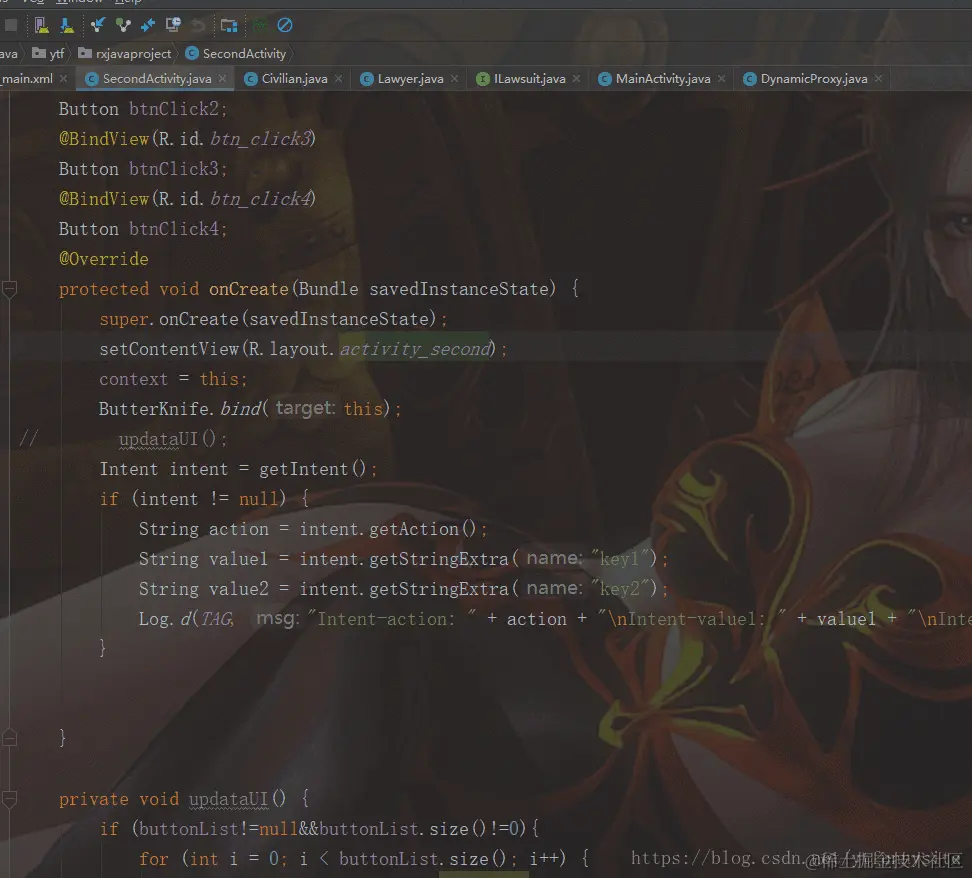Viewport: 972px width, 878px height.
Task: Click the SecondActivity breadcrumb
Action: [x=236, y=54]
